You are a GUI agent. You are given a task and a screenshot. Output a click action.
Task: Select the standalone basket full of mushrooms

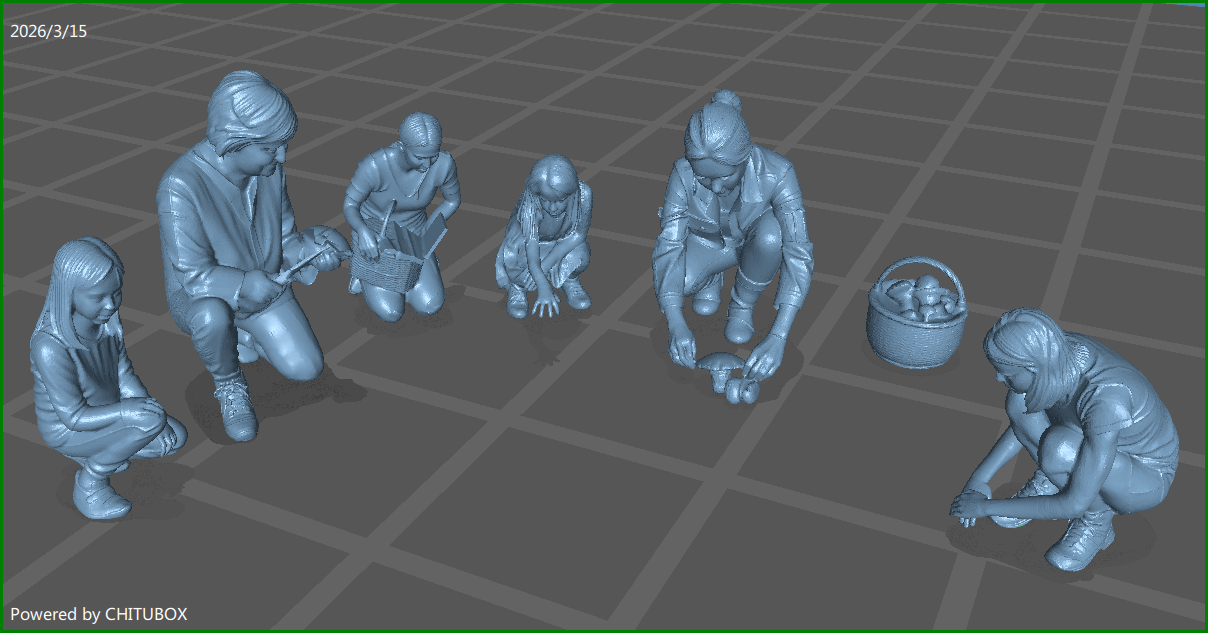click(x=916, y=312)
